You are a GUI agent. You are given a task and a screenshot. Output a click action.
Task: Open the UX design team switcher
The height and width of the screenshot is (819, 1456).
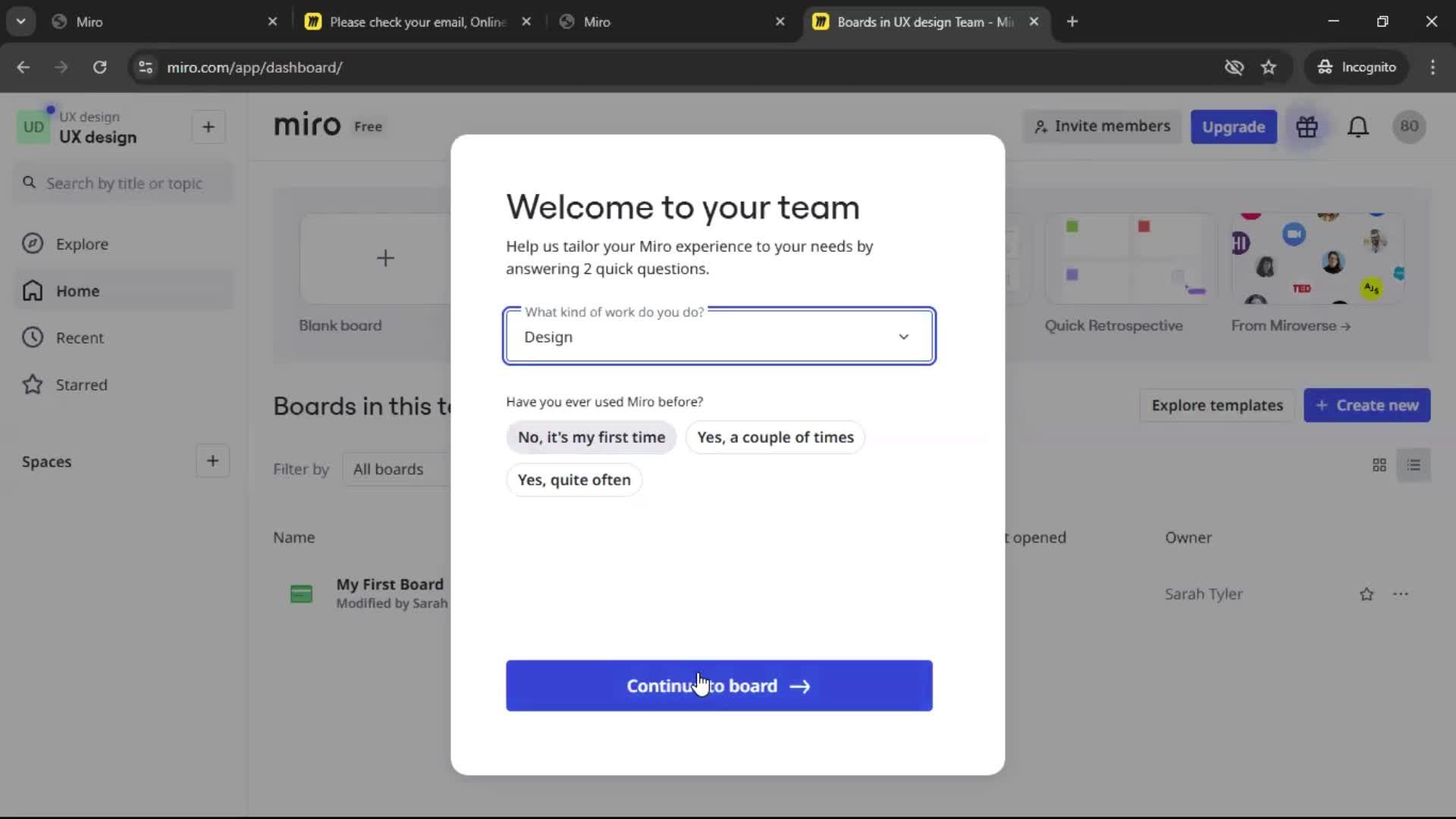click(x=98, y=127)
